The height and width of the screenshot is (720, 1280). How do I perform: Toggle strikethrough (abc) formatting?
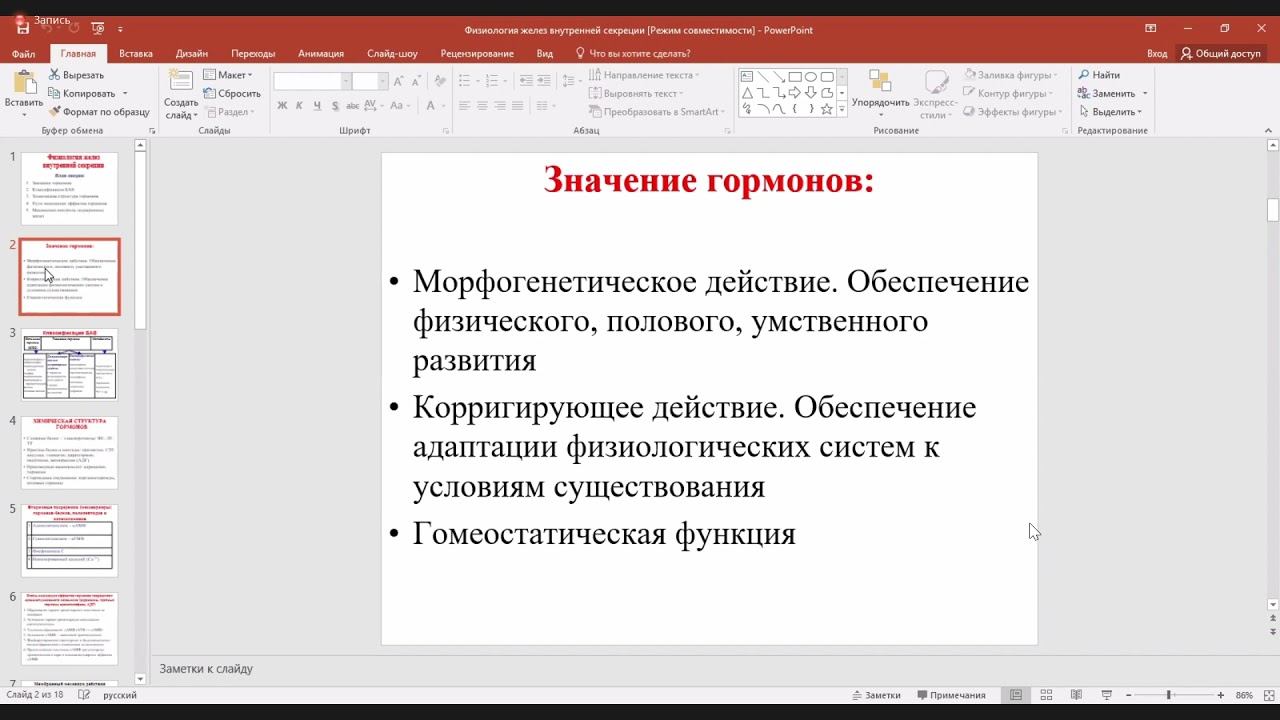(x=354, y=105)
